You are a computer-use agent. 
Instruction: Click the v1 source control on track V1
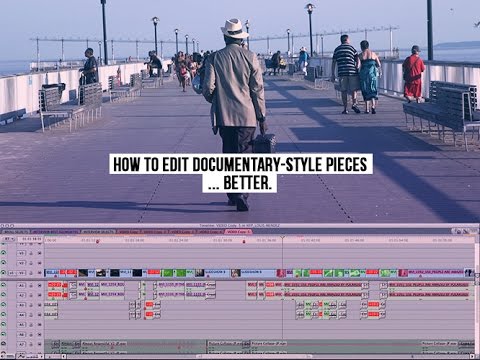[x=12, y=273]
